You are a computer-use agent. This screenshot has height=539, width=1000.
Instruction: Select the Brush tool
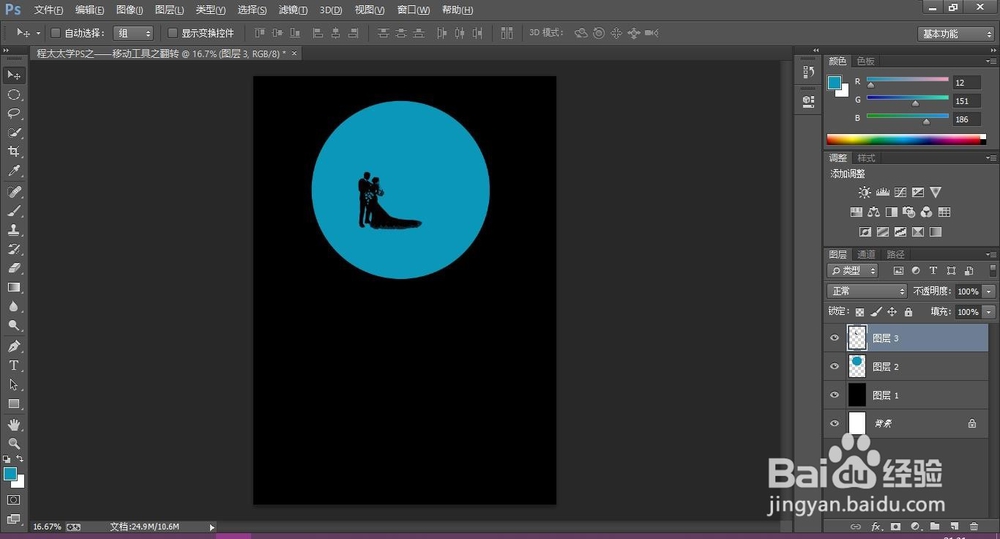(x=13, y=211)
